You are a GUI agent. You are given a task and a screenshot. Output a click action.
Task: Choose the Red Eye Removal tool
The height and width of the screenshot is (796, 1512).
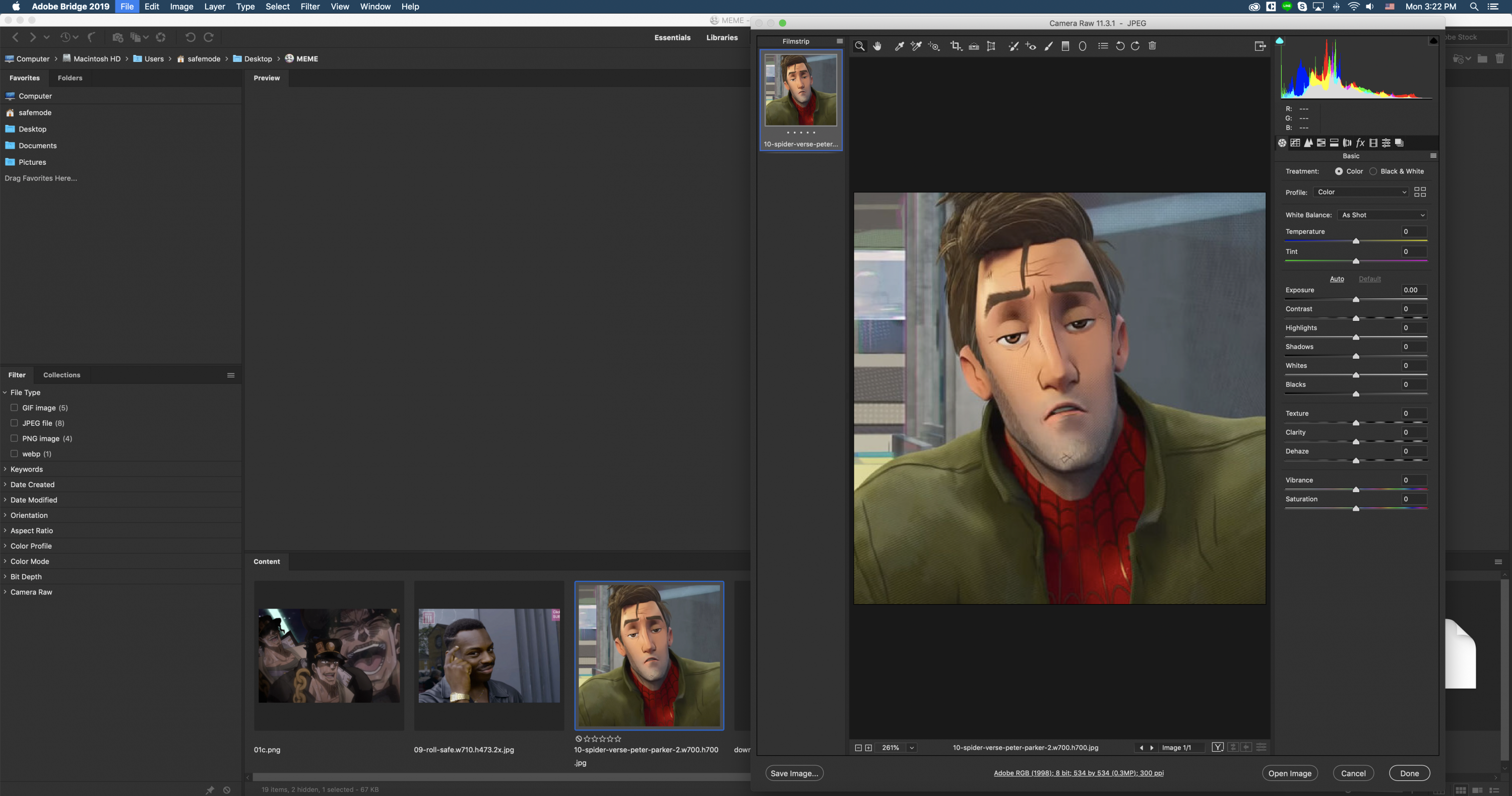(x=1031, y=46)
